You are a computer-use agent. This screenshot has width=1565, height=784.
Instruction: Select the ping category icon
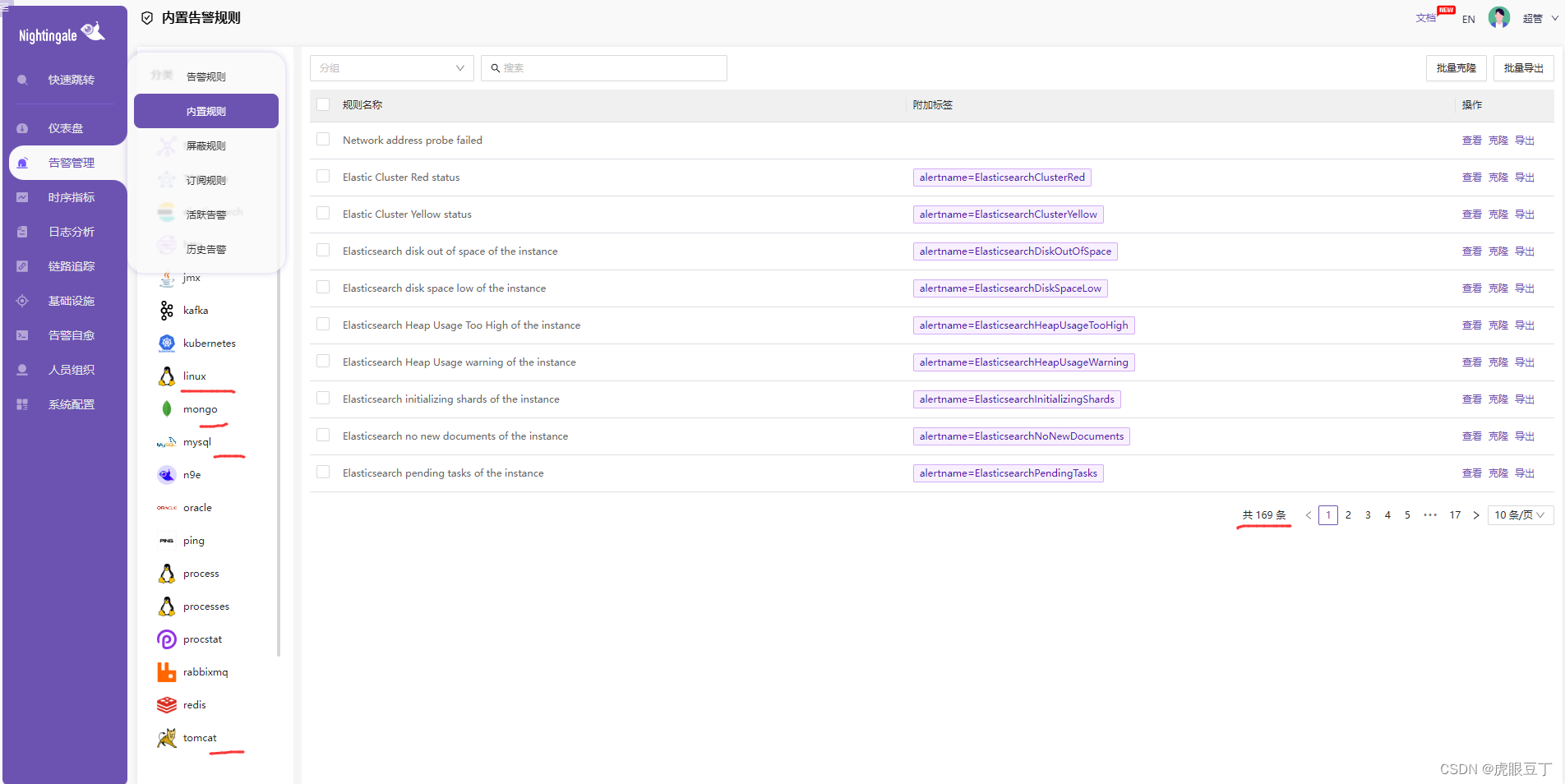pyautogui.click(x=167, y=541)
